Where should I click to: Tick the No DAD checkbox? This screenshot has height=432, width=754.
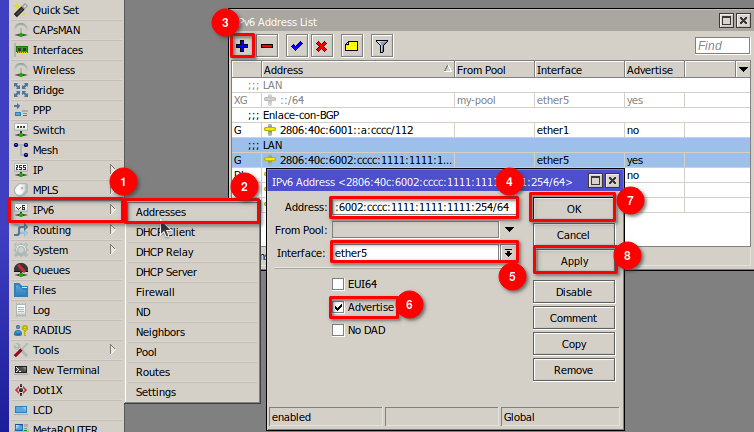click(339, 330)
